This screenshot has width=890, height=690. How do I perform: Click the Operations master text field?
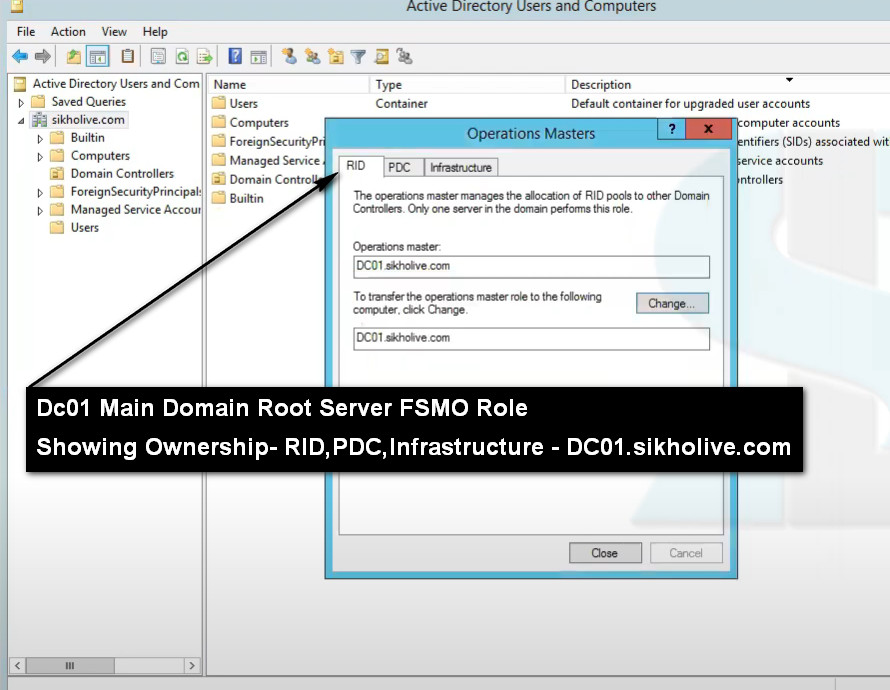[x=531, y=267]
